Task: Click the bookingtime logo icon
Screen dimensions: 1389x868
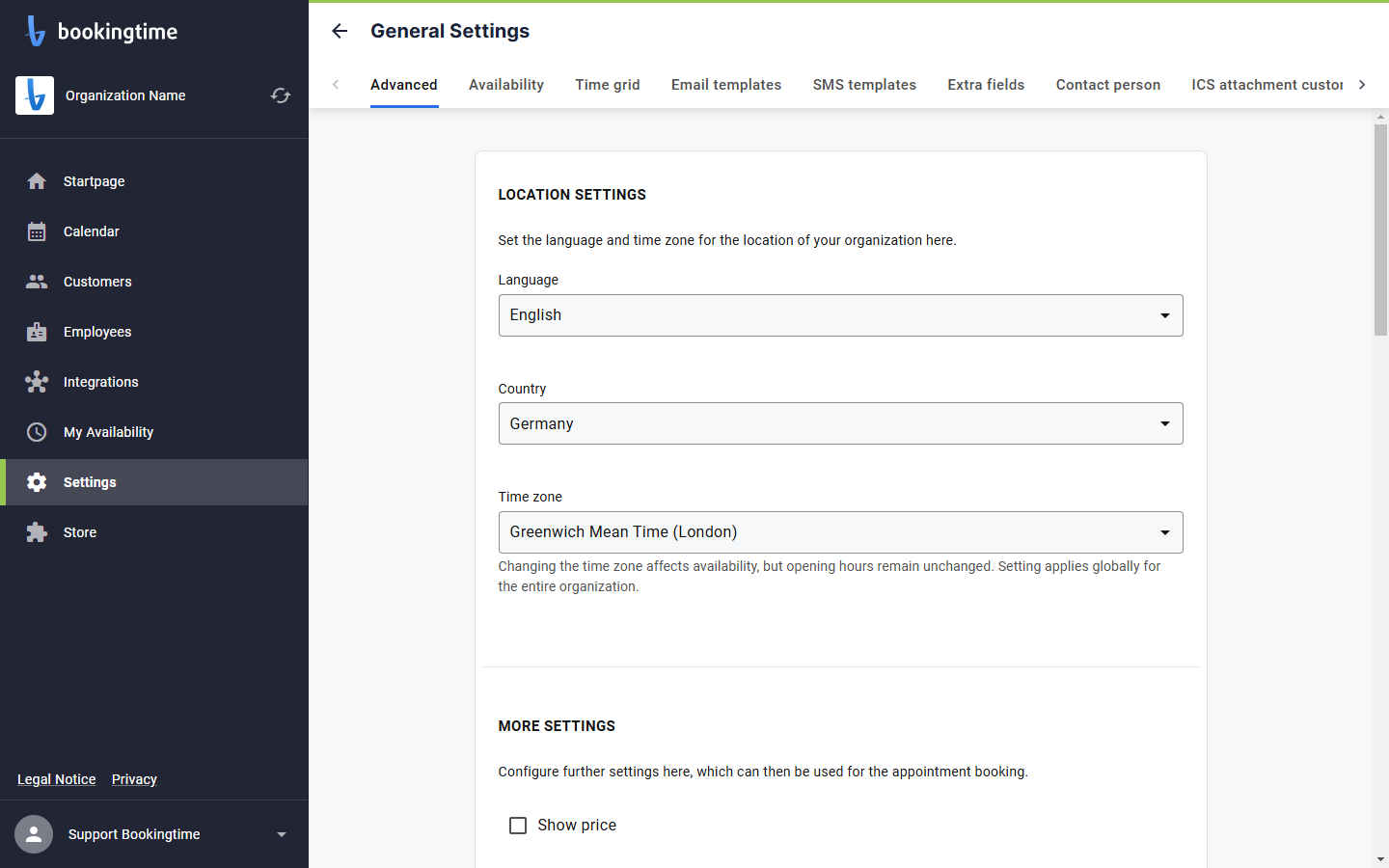Action: 36,31
